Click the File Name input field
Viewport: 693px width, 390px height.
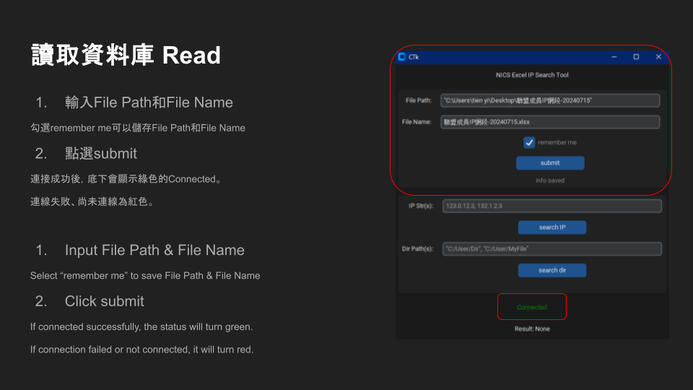pos(550,122)
